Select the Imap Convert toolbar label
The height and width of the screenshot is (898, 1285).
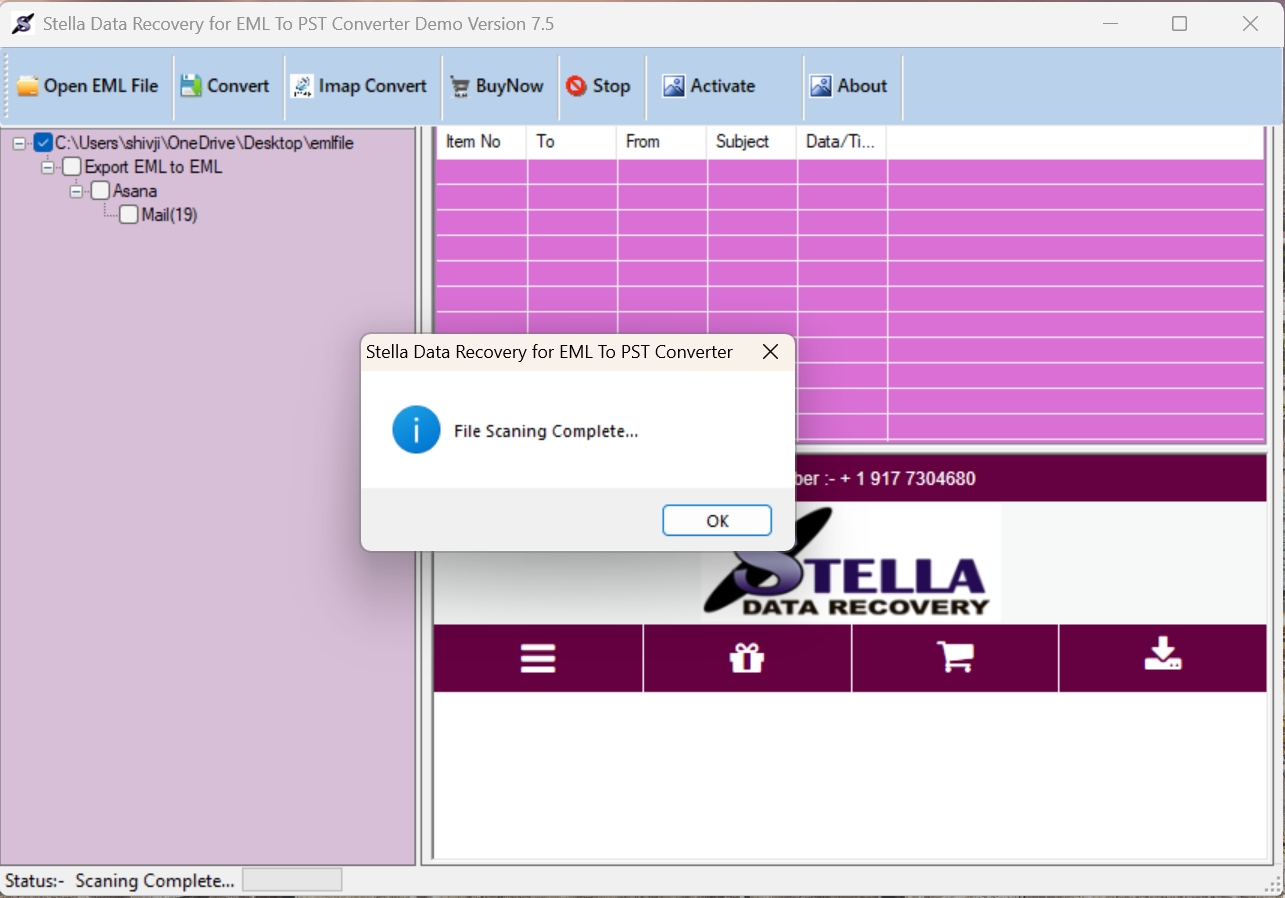click(373, 86)
